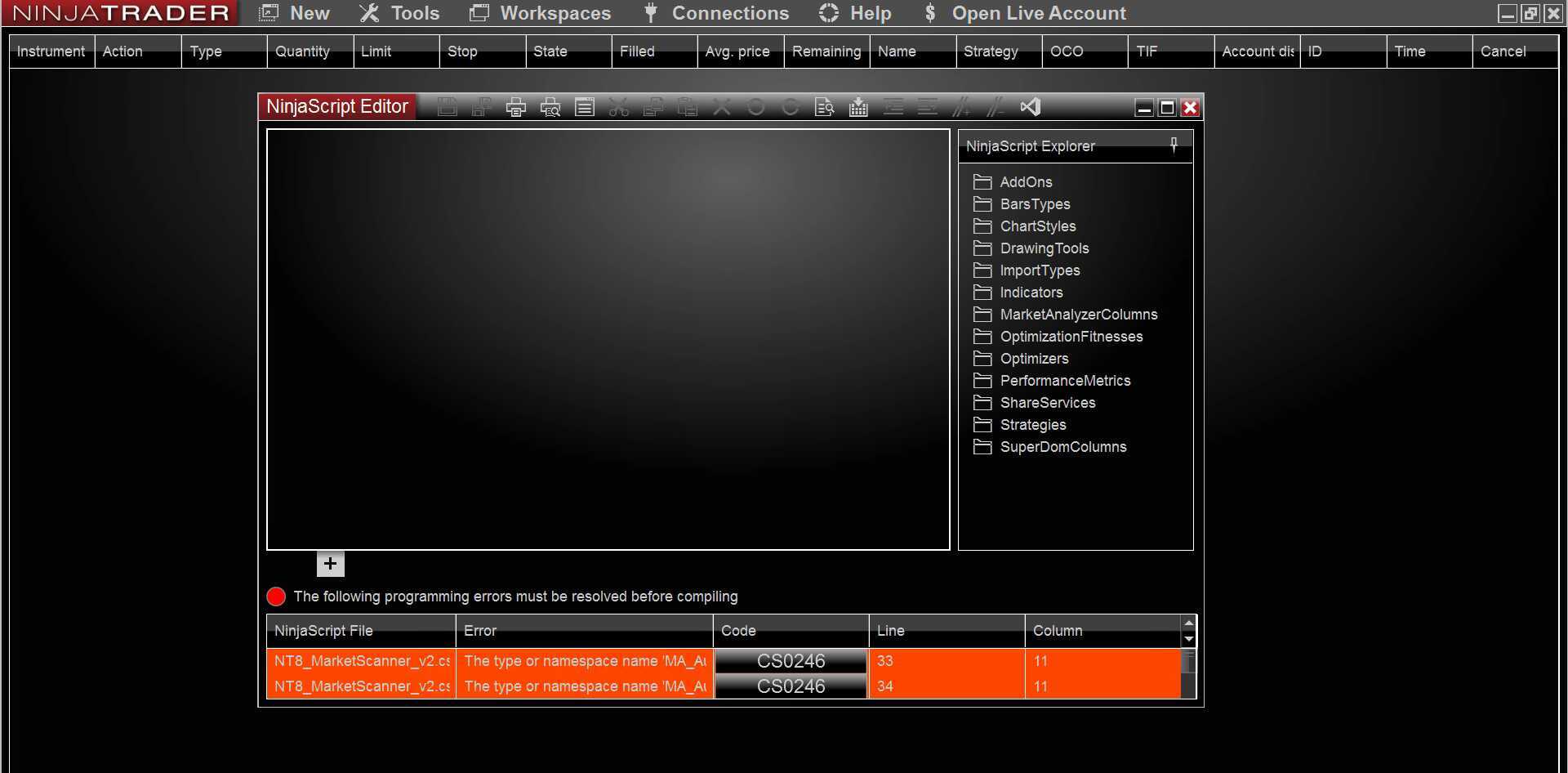The height and width of the screenshot is (773, 1568).
Task: Expand the Indicators folder
Action: tap(1032, 292)
